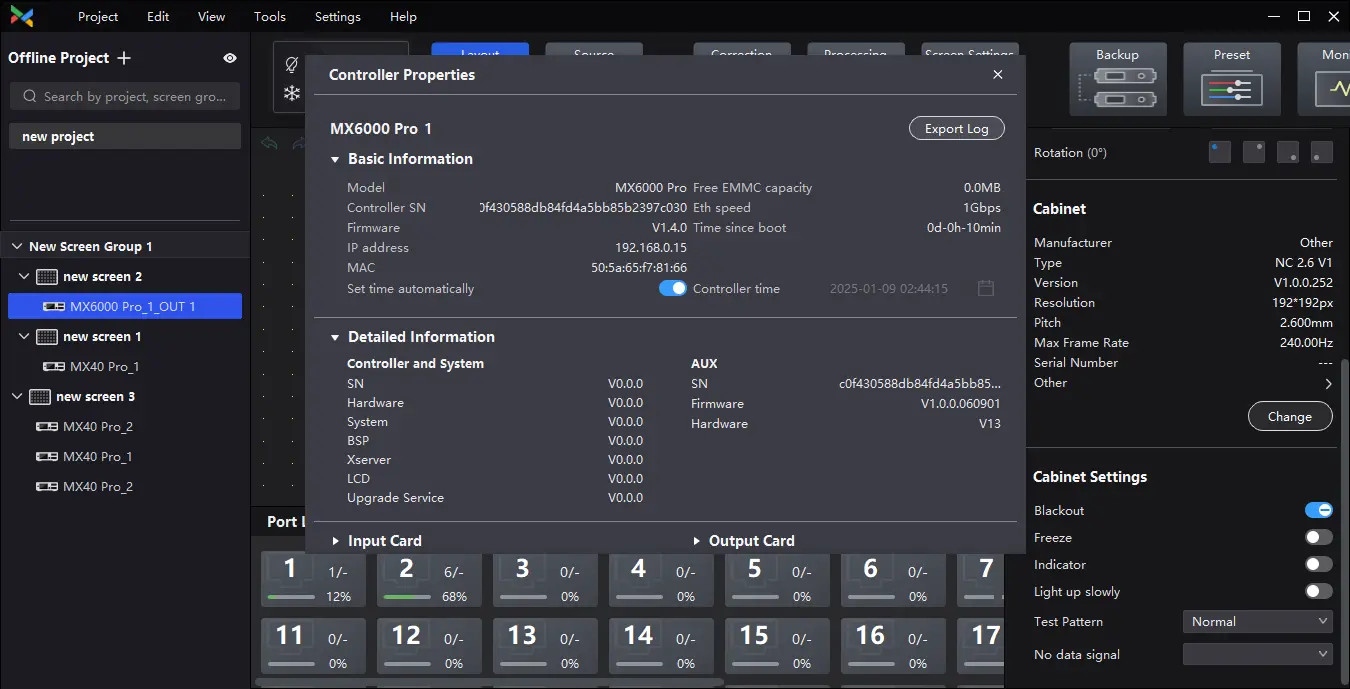
Task: Click the search projects input field
Action: tap(125, 97)
